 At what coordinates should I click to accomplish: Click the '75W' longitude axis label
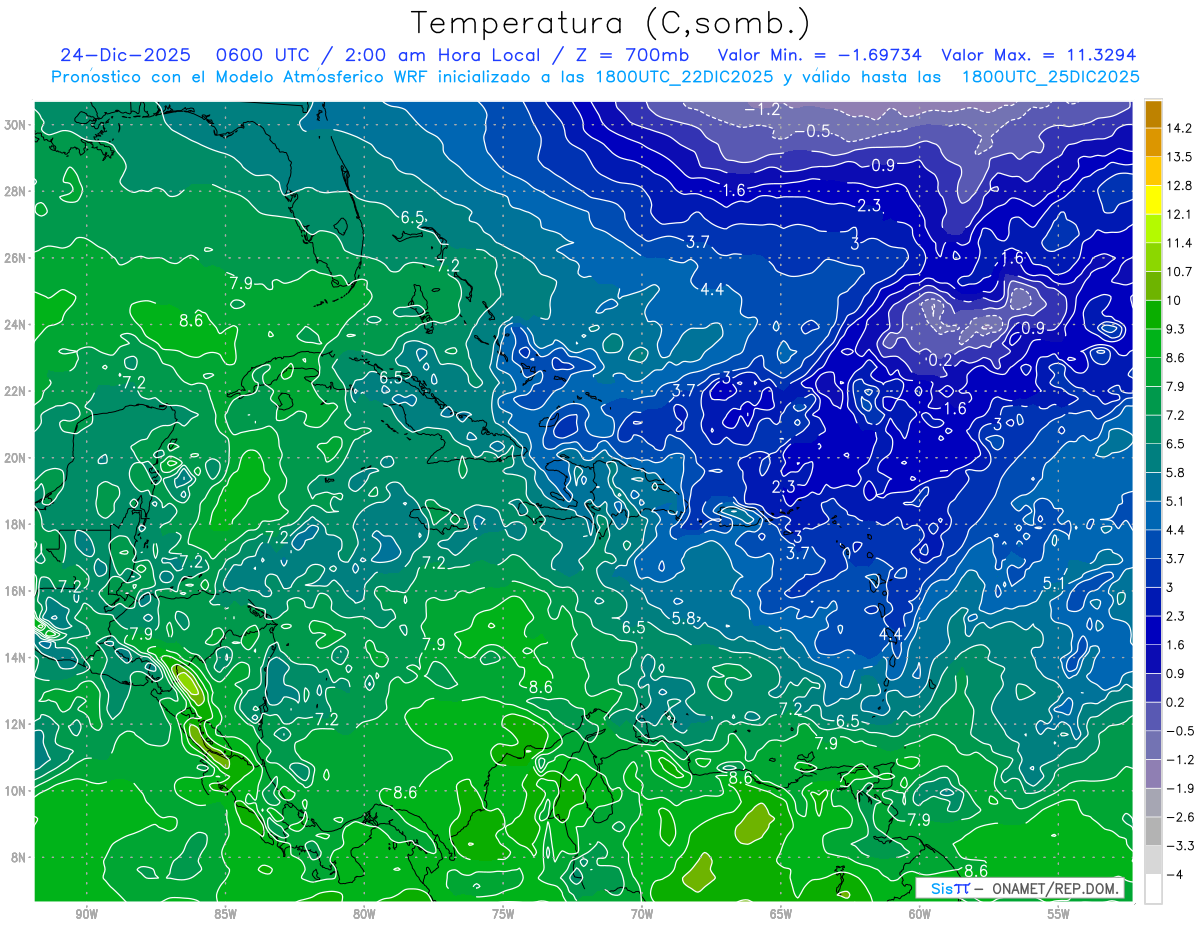pos(503,914)
